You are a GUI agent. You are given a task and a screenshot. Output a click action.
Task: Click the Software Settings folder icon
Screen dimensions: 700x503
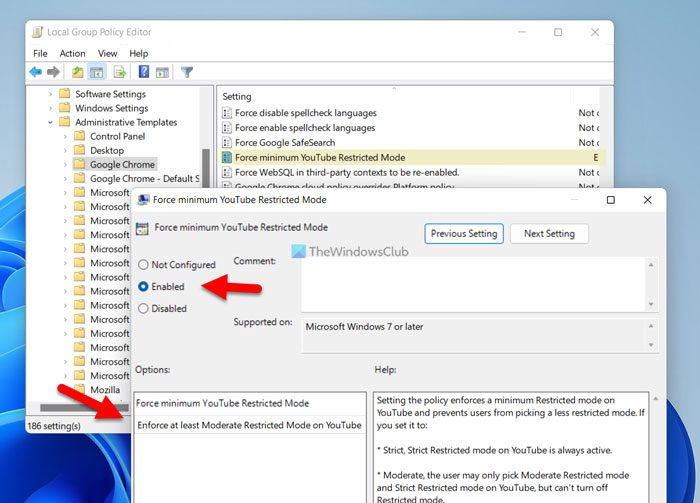pyautogui.click(x=65, y=94)
